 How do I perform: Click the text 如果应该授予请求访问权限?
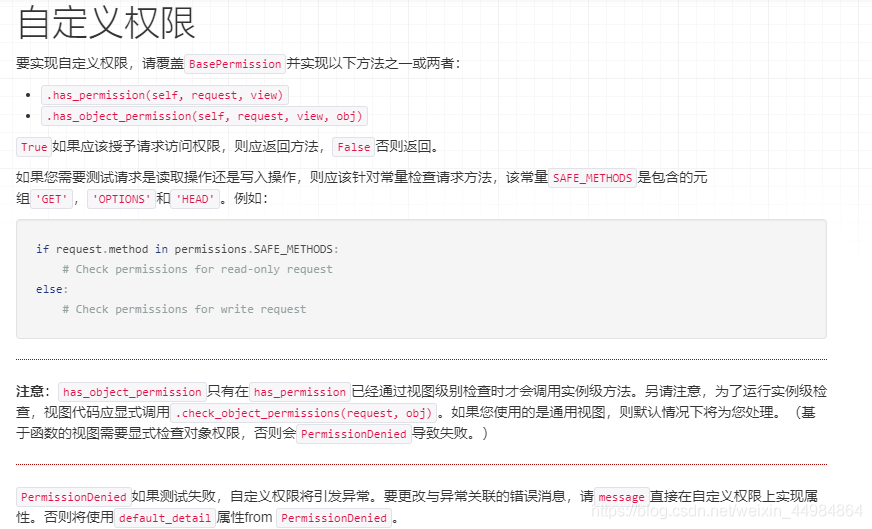click(136, 146)
